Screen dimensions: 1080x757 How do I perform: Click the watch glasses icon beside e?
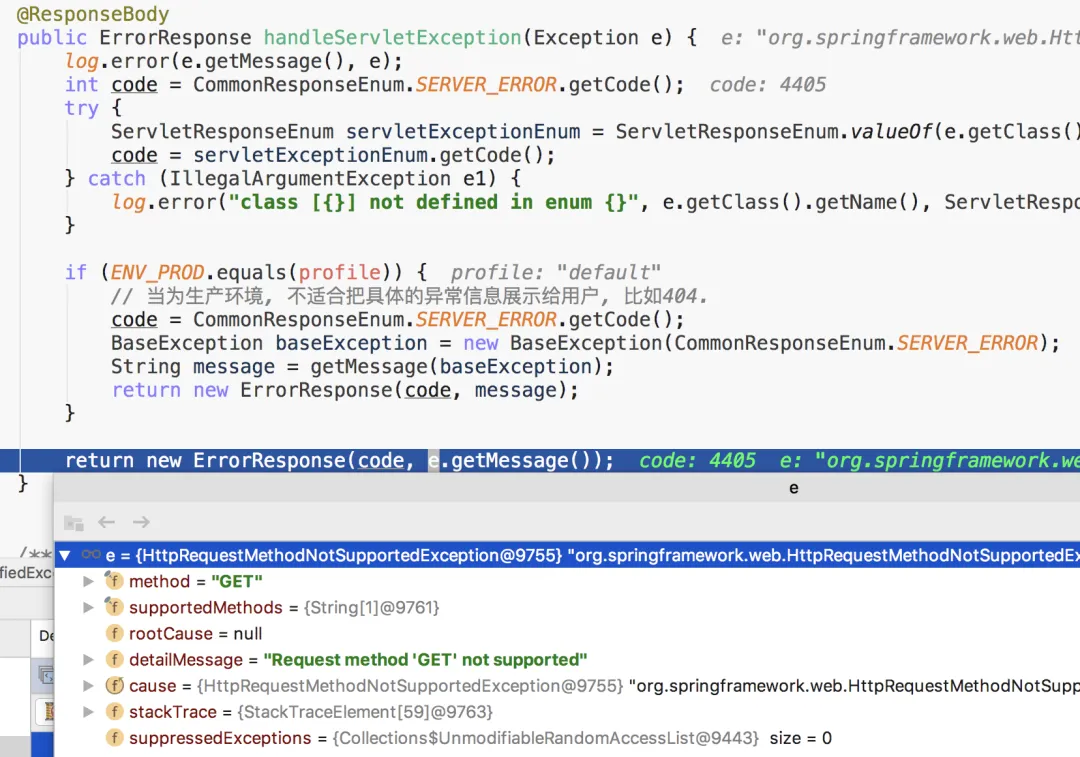(90, 555)
